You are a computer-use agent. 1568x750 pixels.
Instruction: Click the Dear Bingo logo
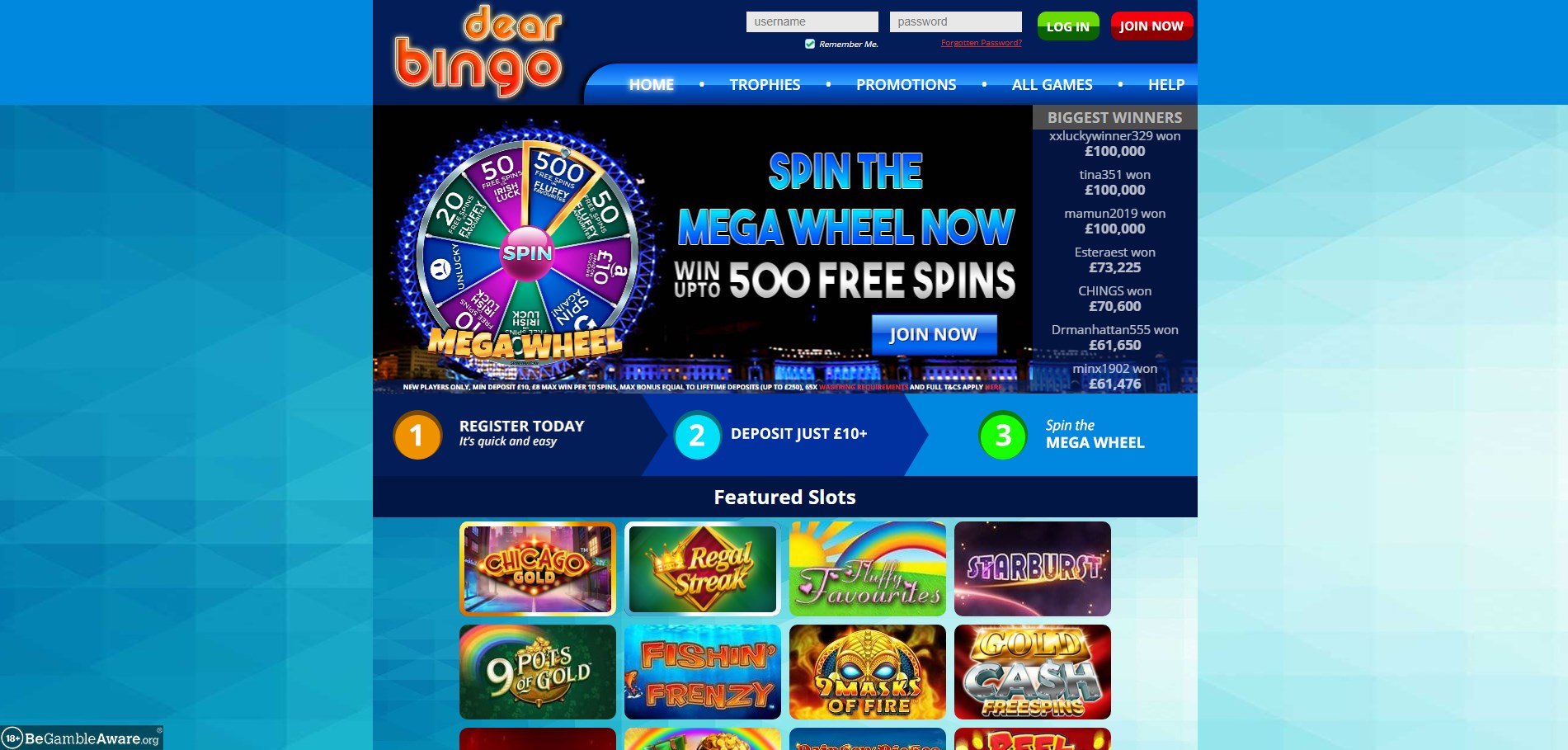coord(479,51)
